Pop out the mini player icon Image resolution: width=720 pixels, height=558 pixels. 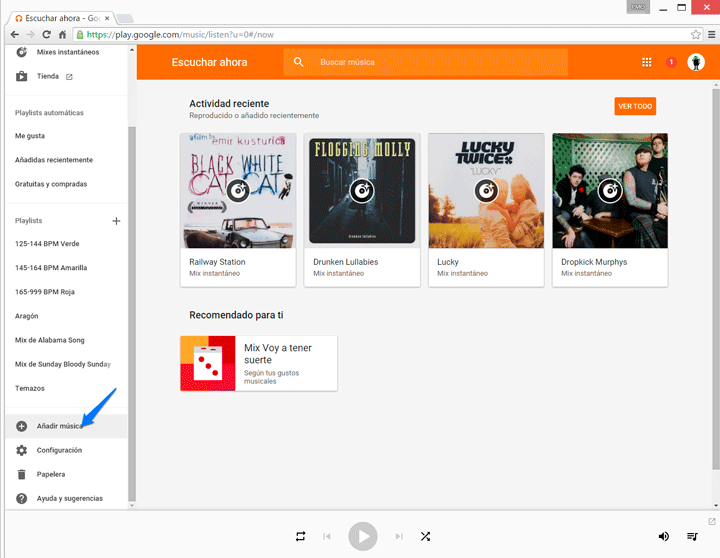(x=711, y=521)
